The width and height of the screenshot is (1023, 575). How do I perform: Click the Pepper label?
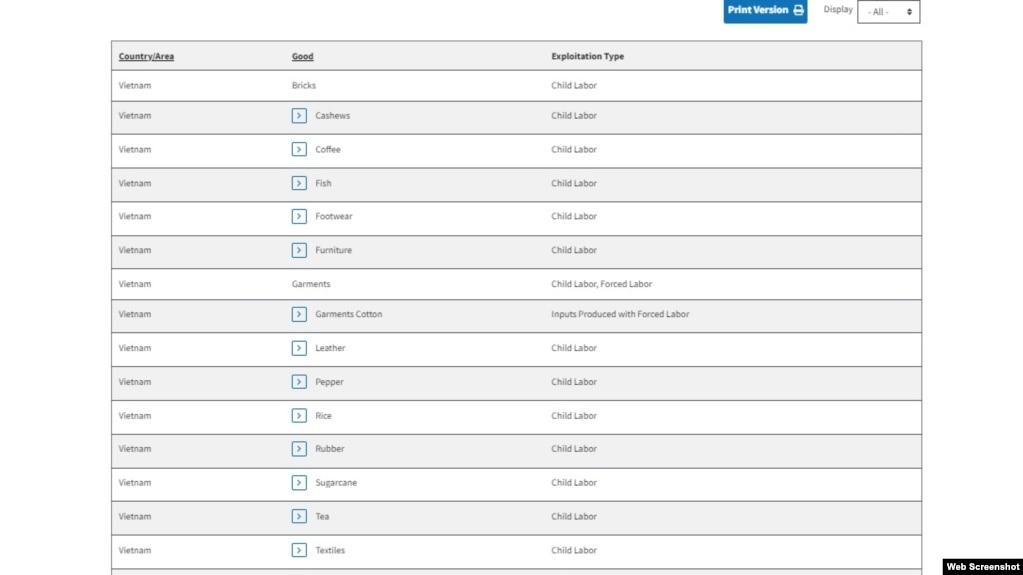tap(329, 382)
